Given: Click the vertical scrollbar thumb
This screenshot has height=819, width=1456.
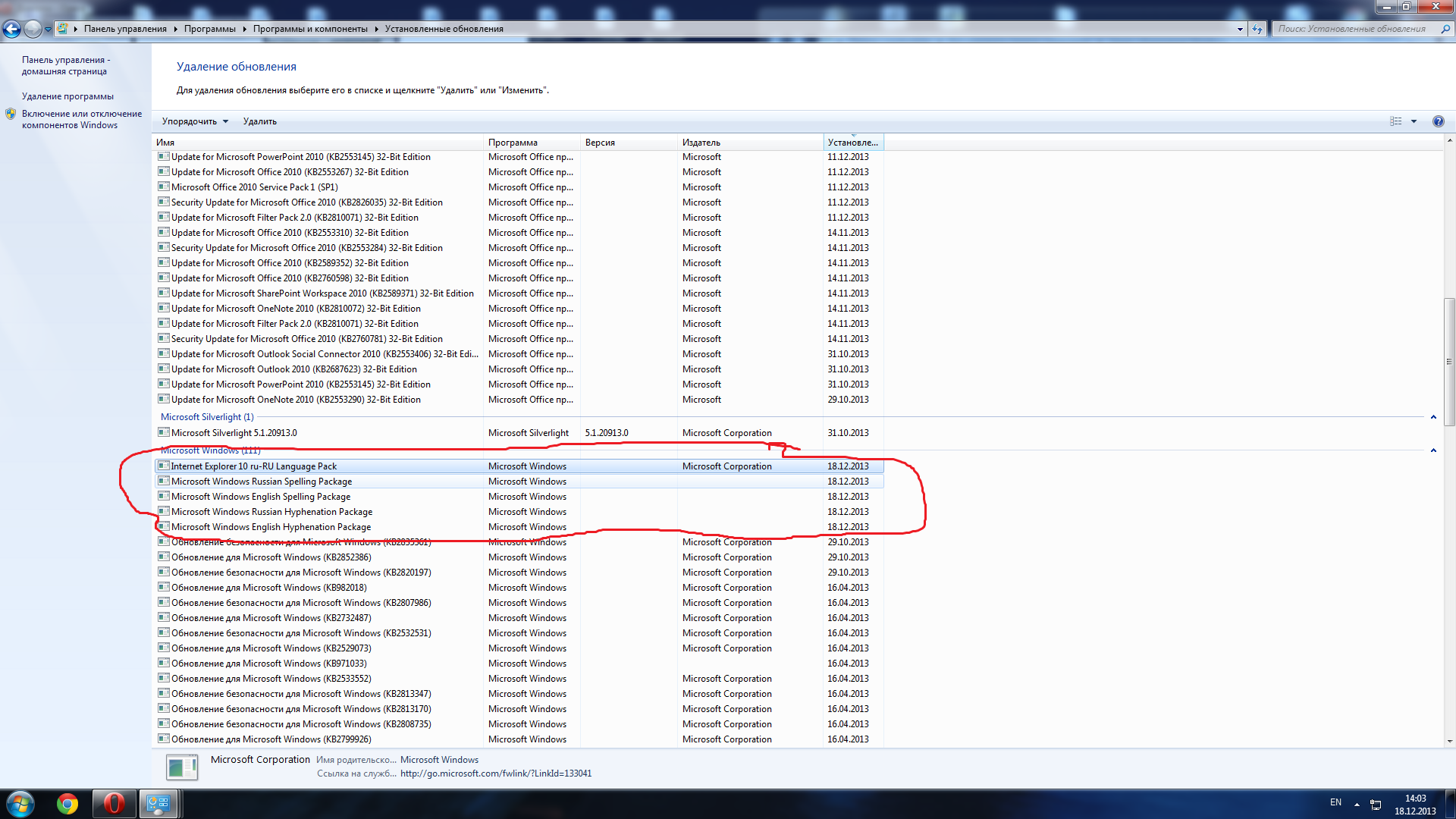Looking at the screenshot, I should (x=1449, y=362).
